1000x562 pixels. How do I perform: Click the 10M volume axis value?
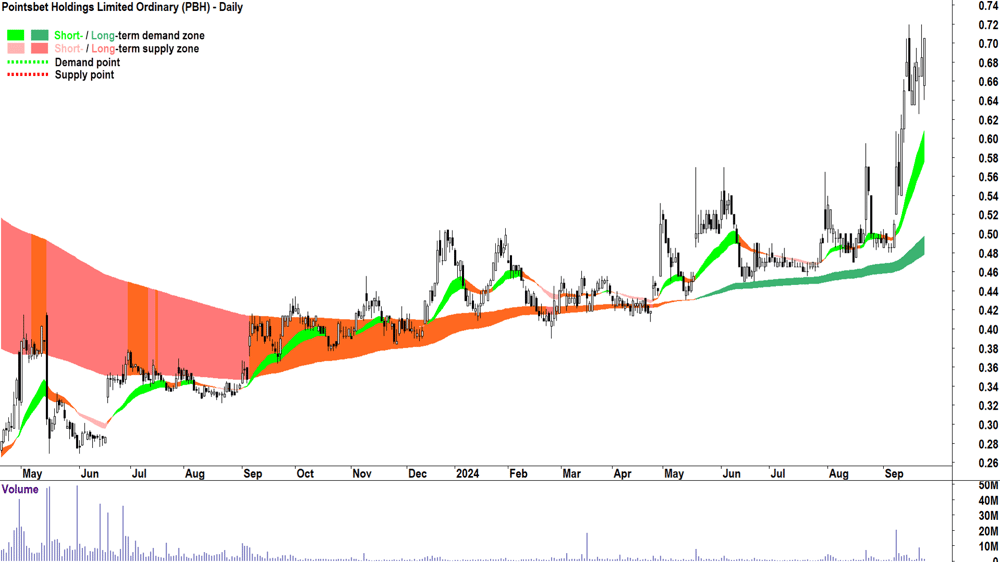point(989,547)
